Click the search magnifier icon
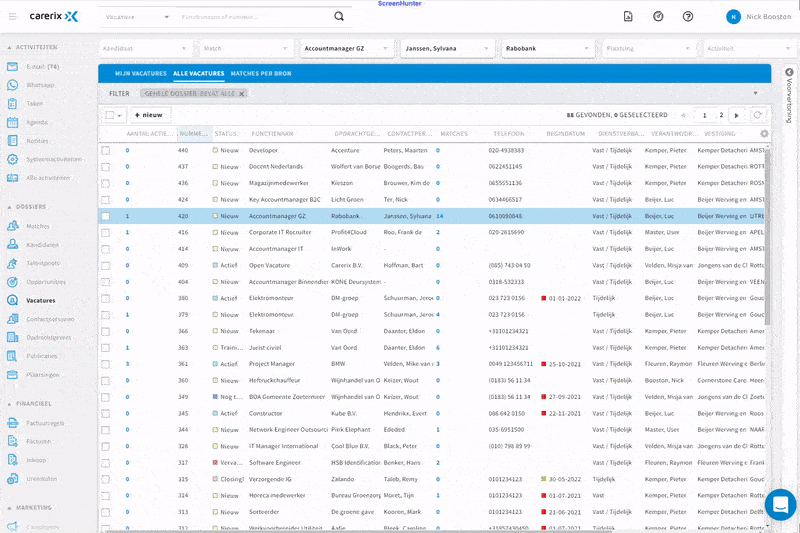Viewport: 800px width, 533px height. pyautogui.click(x=339, y=16)
